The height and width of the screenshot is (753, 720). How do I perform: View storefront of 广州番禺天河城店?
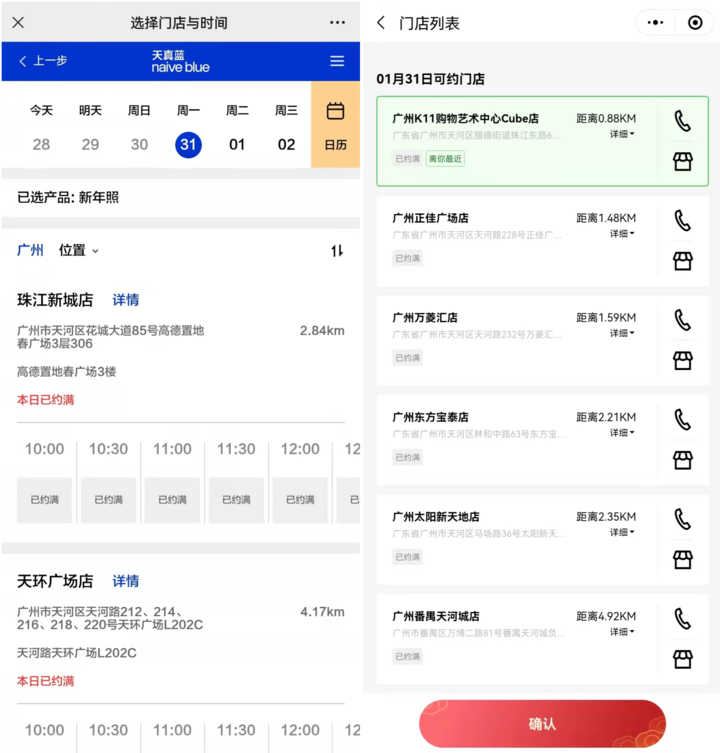point(683,659)
